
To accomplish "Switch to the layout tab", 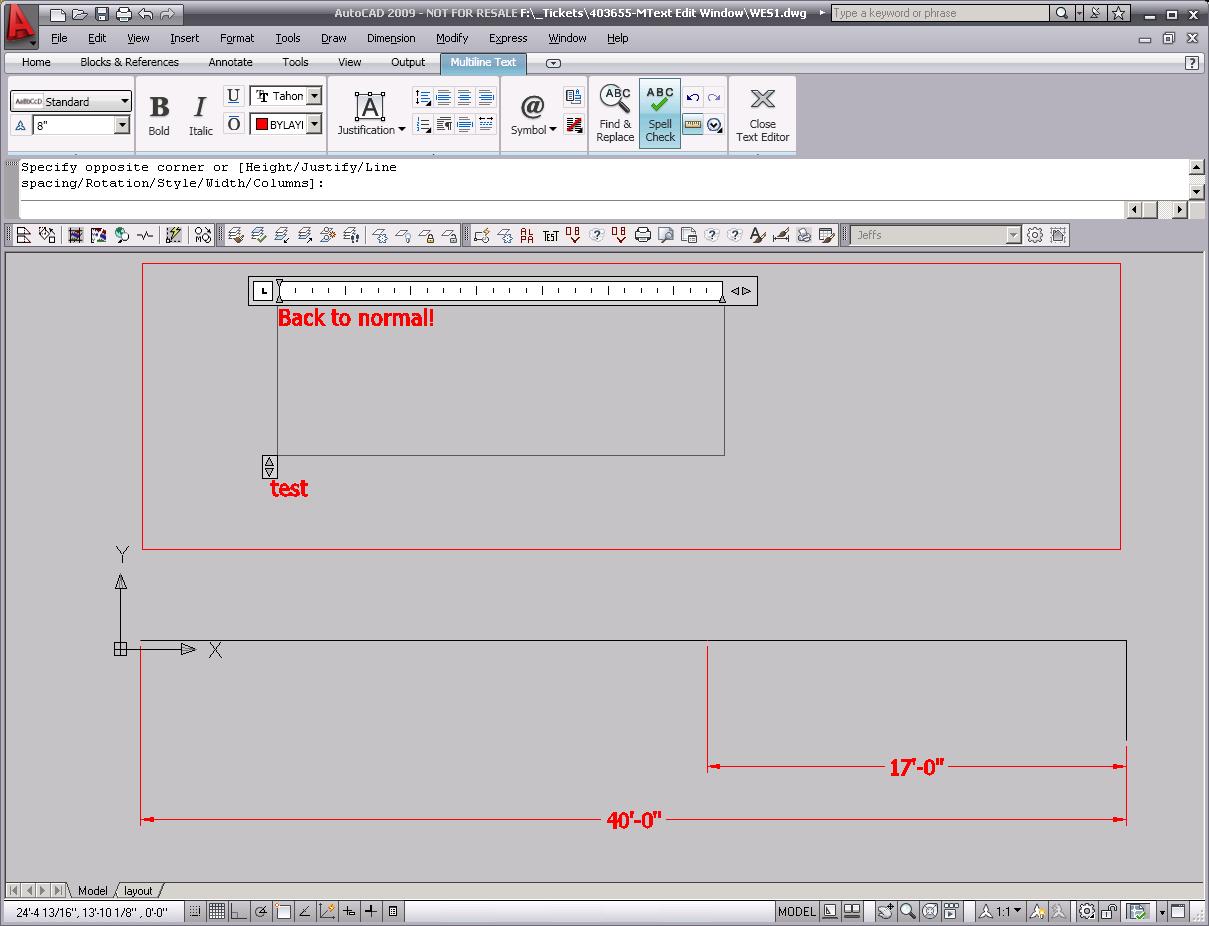I will tap(138, 891).
